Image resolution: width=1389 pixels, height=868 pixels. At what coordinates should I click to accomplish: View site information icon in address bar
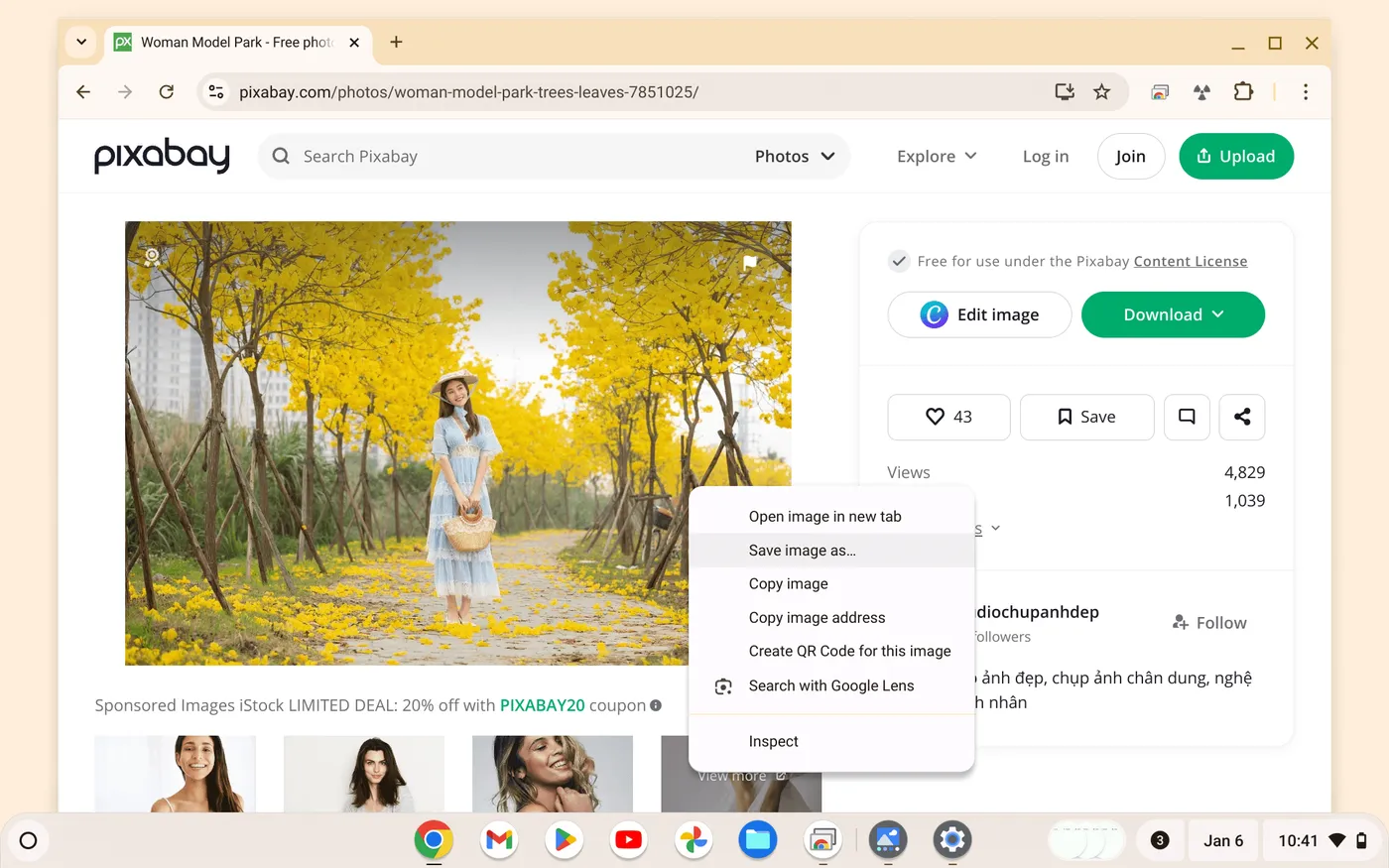click(215, 92)
